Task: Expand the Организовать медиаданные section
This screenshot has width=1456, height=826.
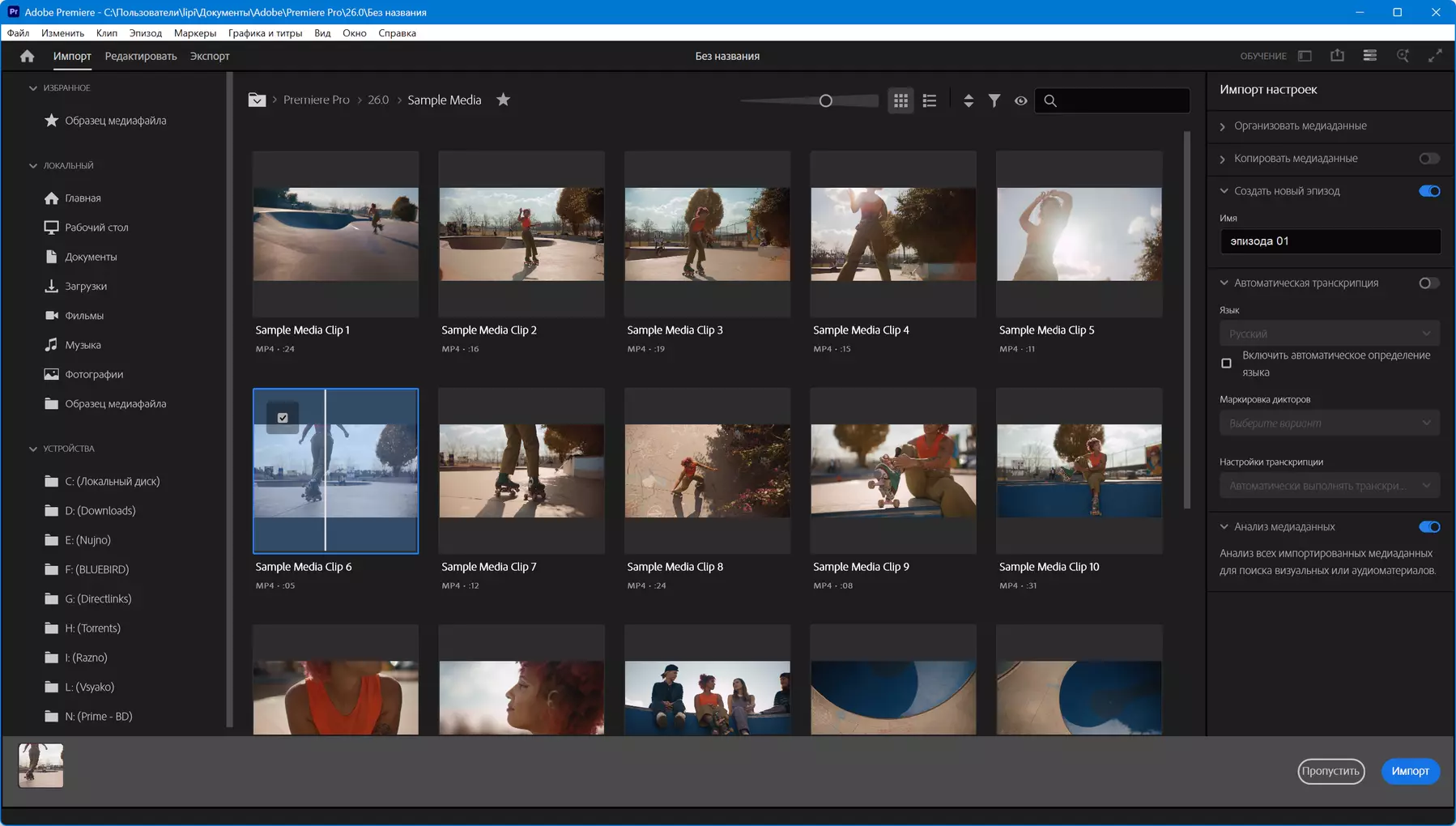Action: click(1223, 126)
